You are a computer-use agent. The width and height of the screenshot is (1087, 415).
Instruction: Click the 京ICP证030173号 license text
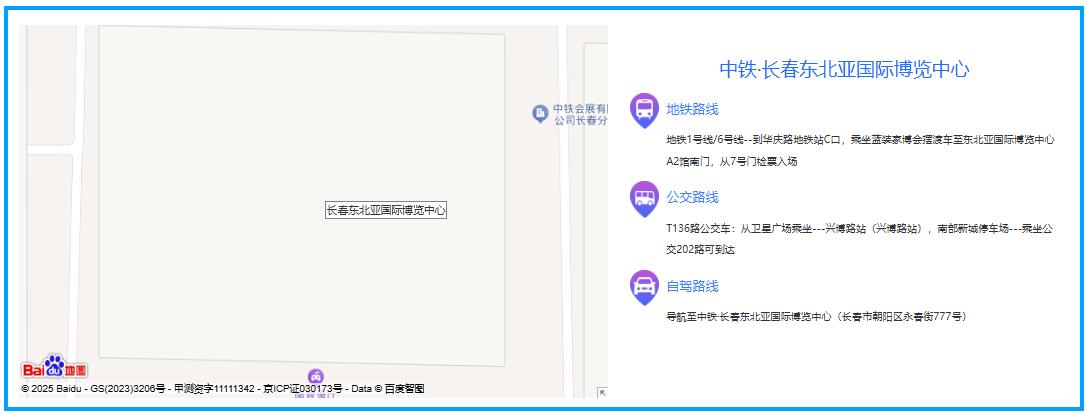tap(301, 388)
